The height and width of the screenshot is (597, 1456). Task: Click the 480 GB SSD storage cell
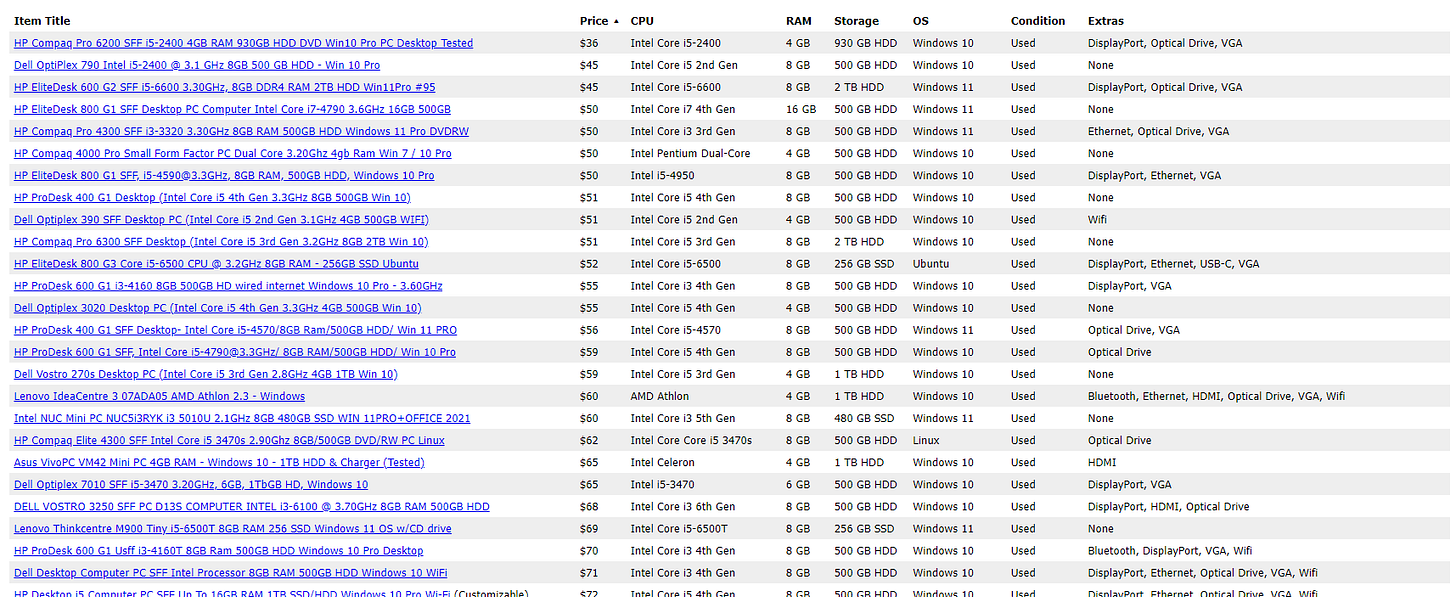point(865,418)
